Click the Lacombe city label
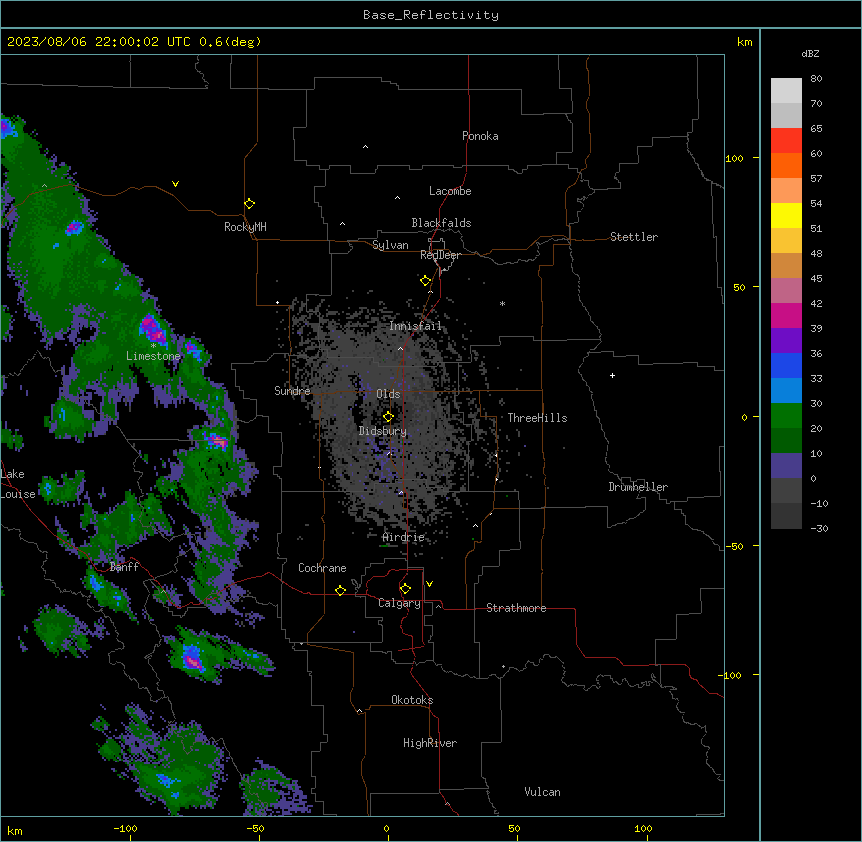Image resolution: width=862 pixels, height=842 pixels. tap(450, 191)
